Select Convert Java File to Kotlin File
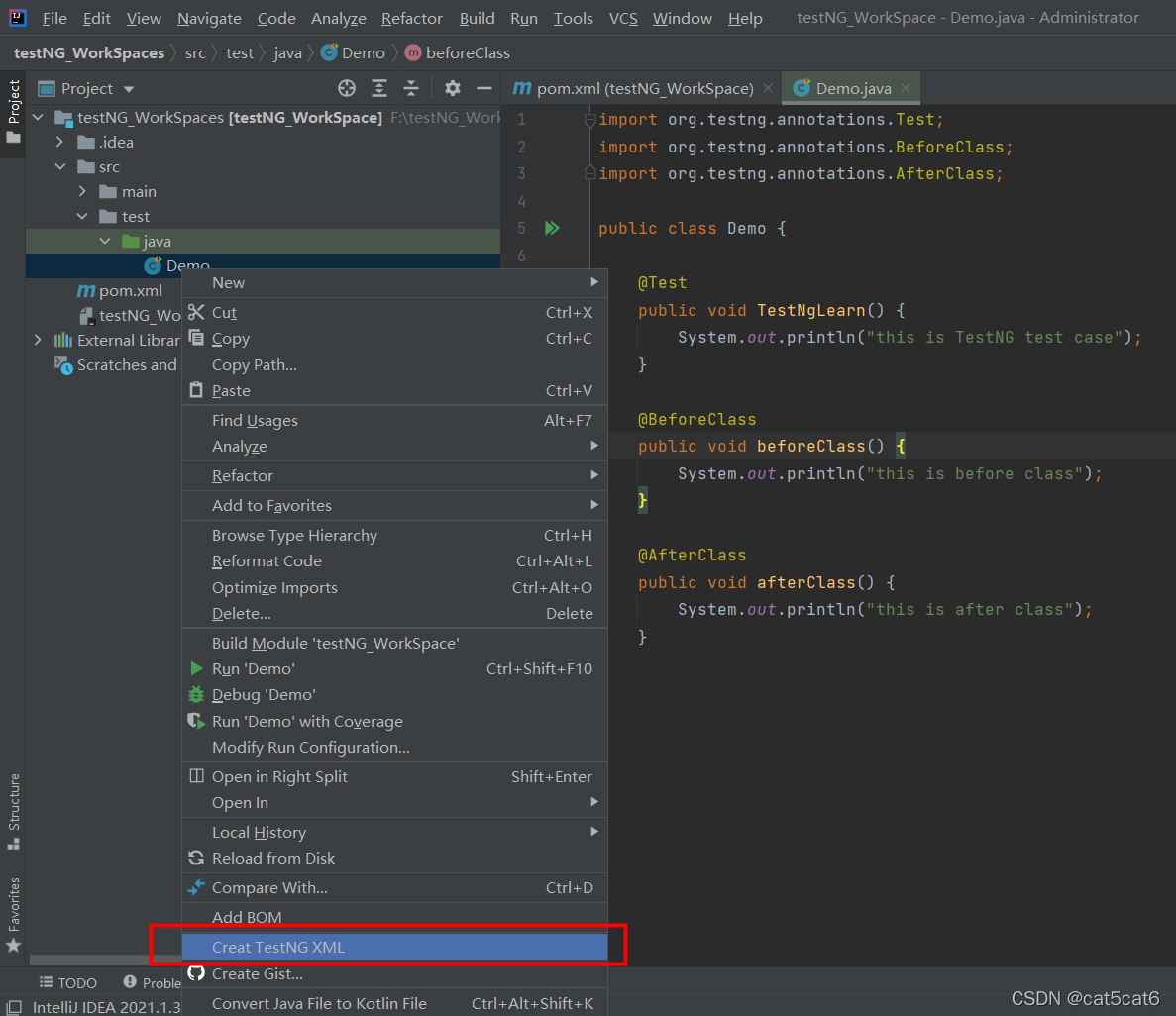The image size is (1176, 1016). coord(394,1003)
